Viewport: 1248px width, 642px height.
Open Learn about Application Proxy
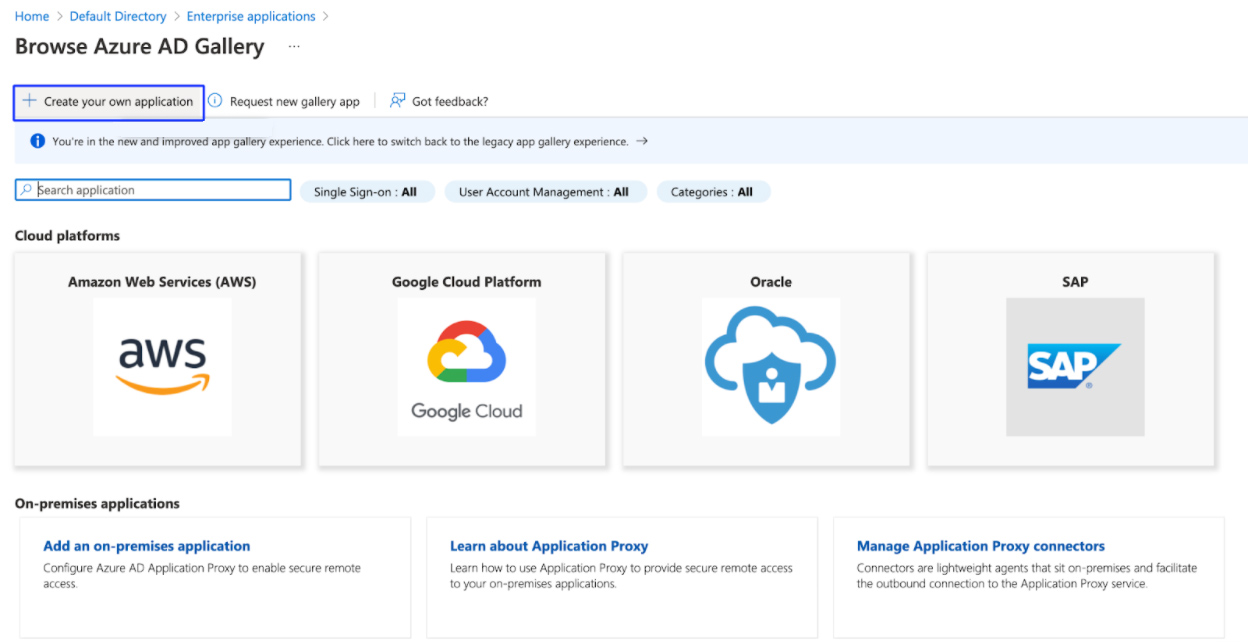[549, 546]
